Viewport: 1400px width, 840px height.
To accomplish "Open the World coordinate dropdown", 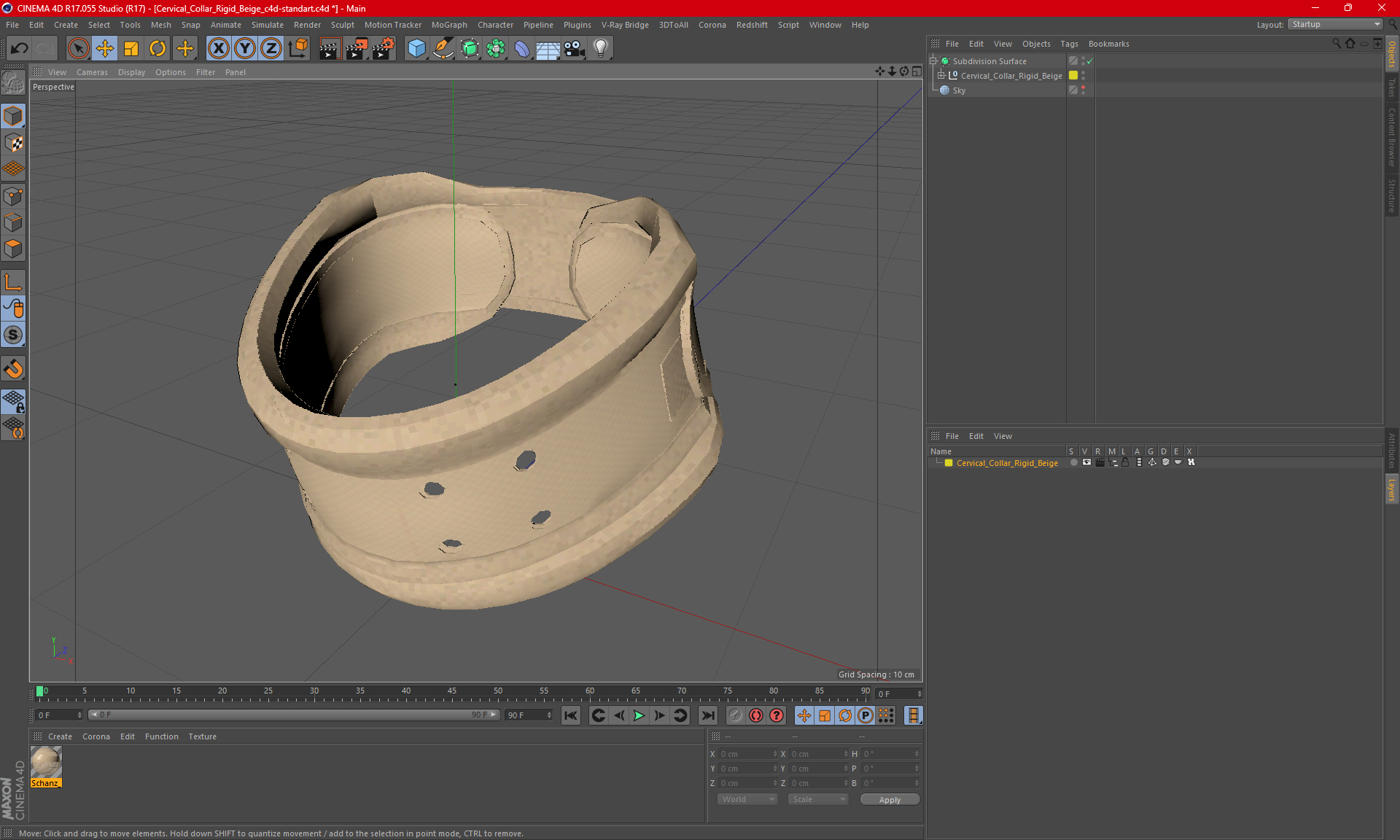I will 747,799.
